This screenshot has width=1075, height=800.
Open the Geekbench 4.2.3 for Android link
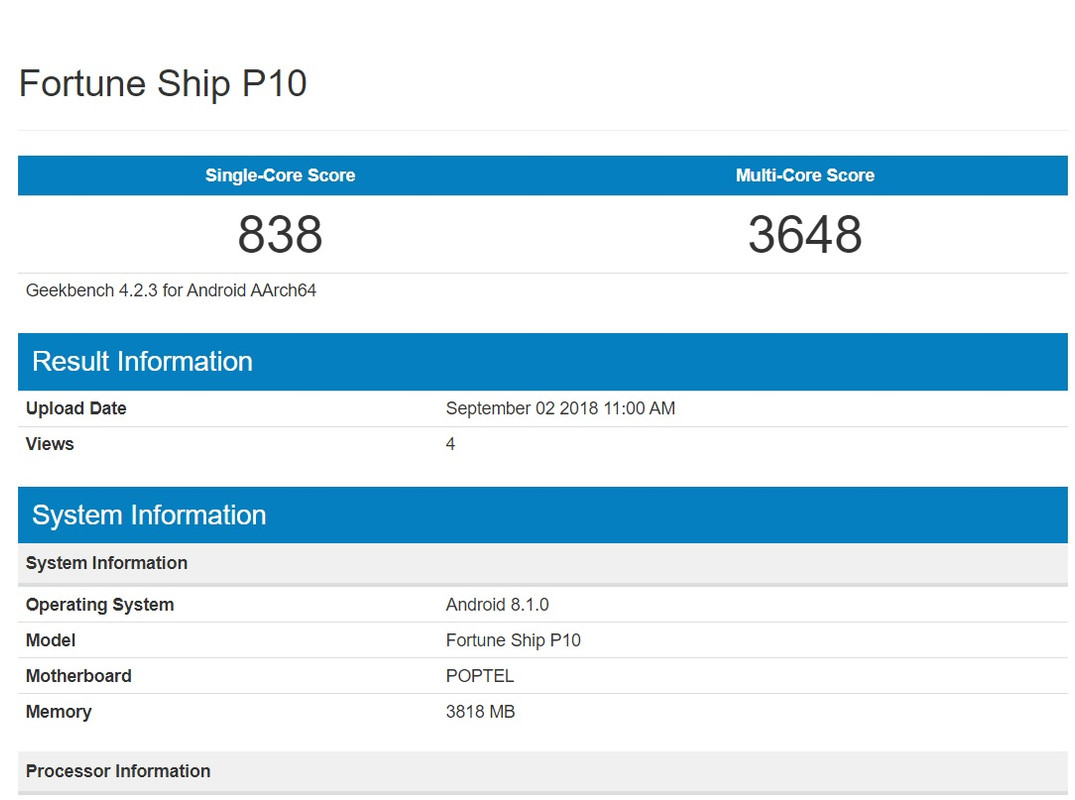pos(170,290)
